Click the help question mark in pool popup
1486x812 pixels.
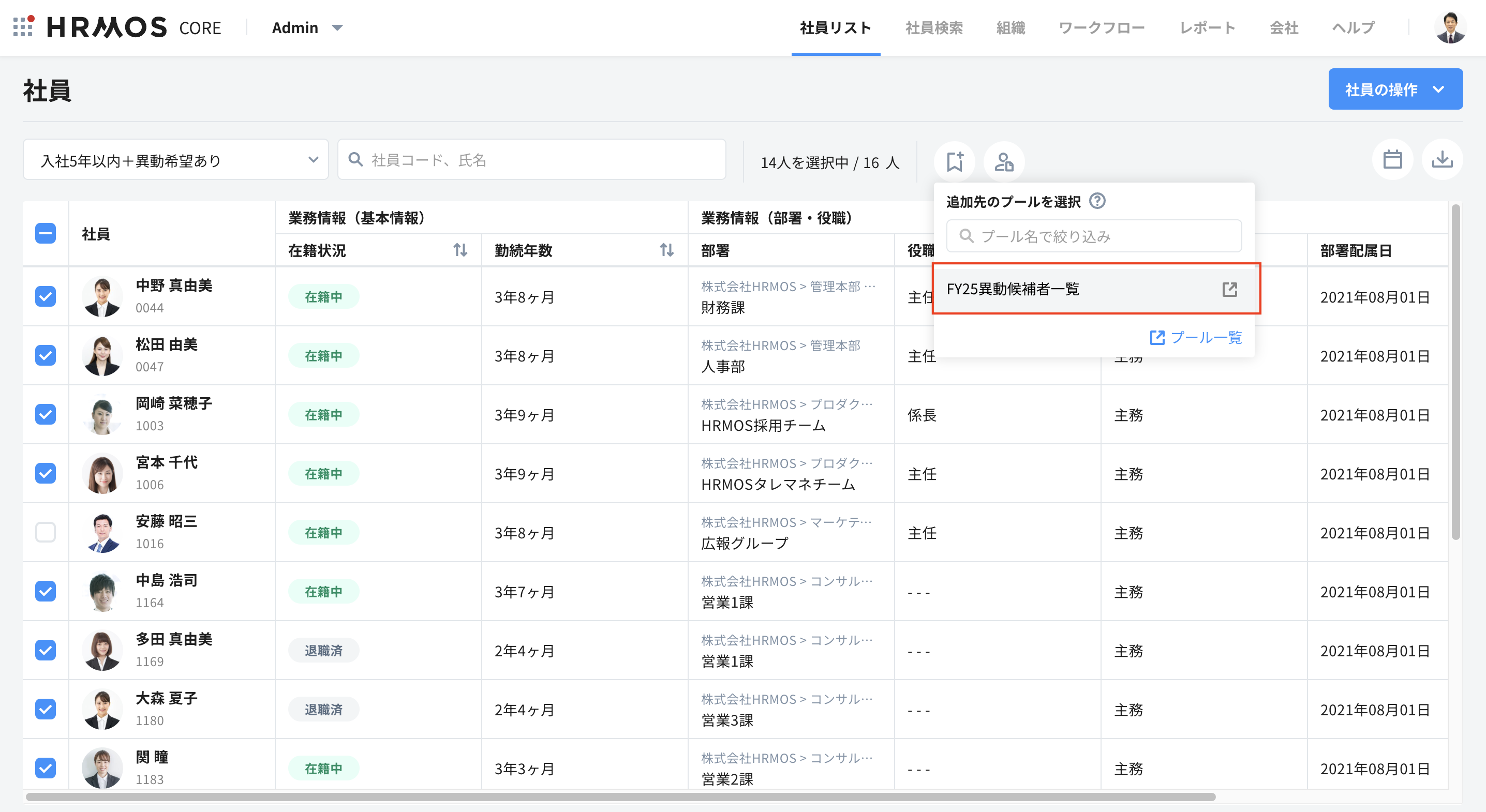click(x=1096, y=201)
